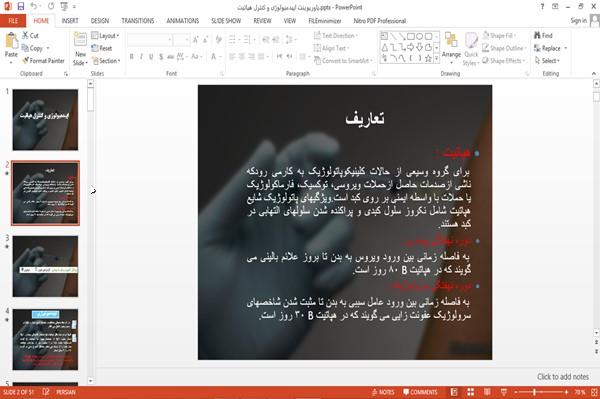Image resolution: width=600 pixels, height=399 pixels.
Task: Open the Select dropdown in Editing
Action: click(x=547, y=60)
